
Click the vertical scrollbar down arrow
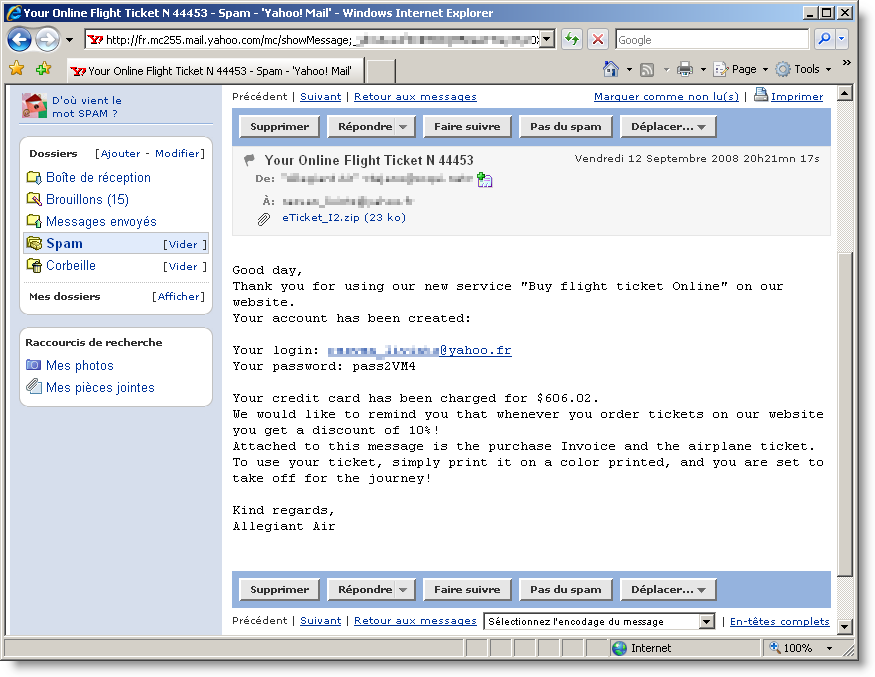pyautogui.click(x=845, y=627)
